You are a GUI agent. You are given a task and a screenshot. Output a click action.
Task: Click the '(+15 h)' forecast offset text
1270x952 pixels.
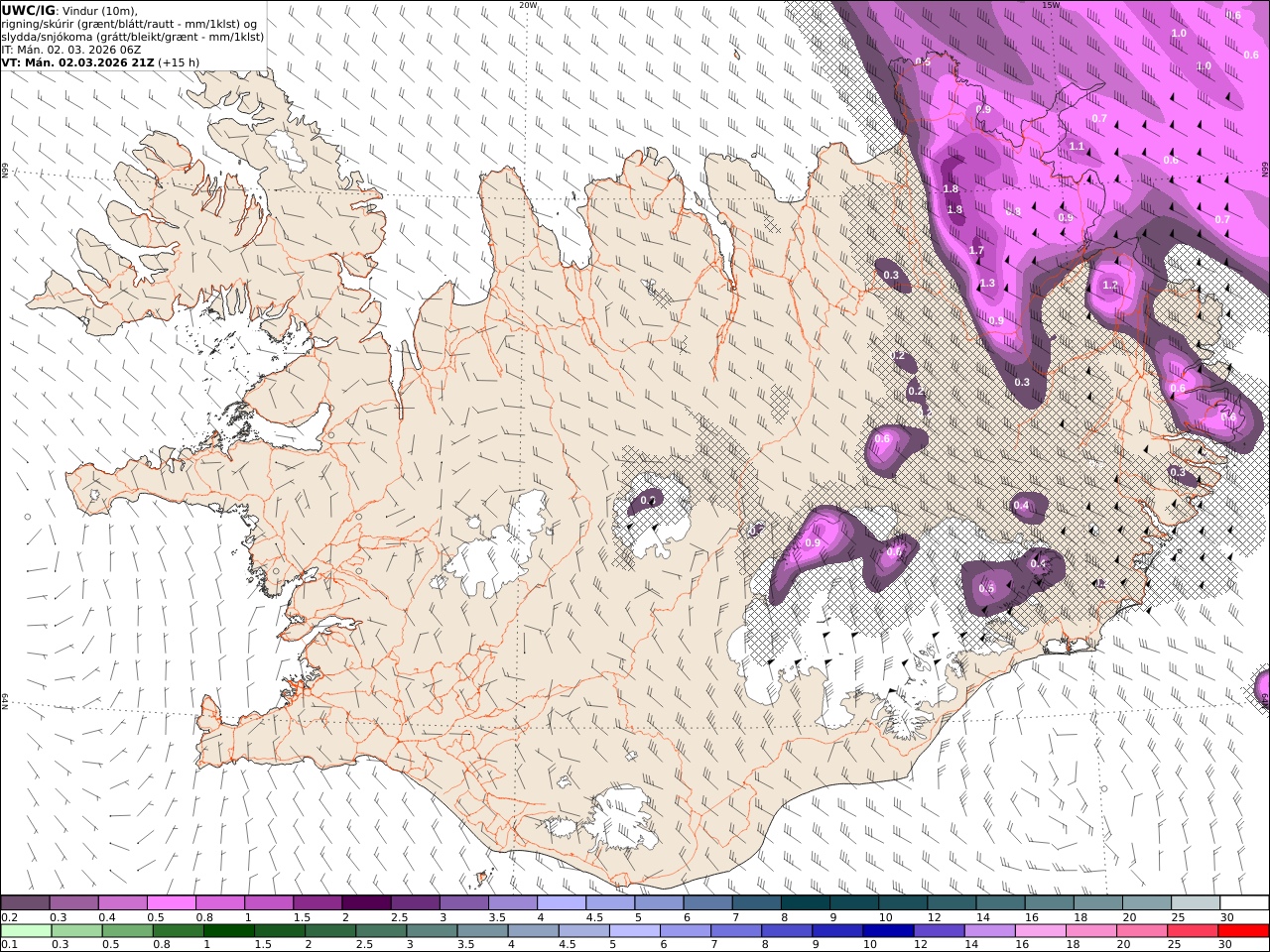tap(178, 61)
